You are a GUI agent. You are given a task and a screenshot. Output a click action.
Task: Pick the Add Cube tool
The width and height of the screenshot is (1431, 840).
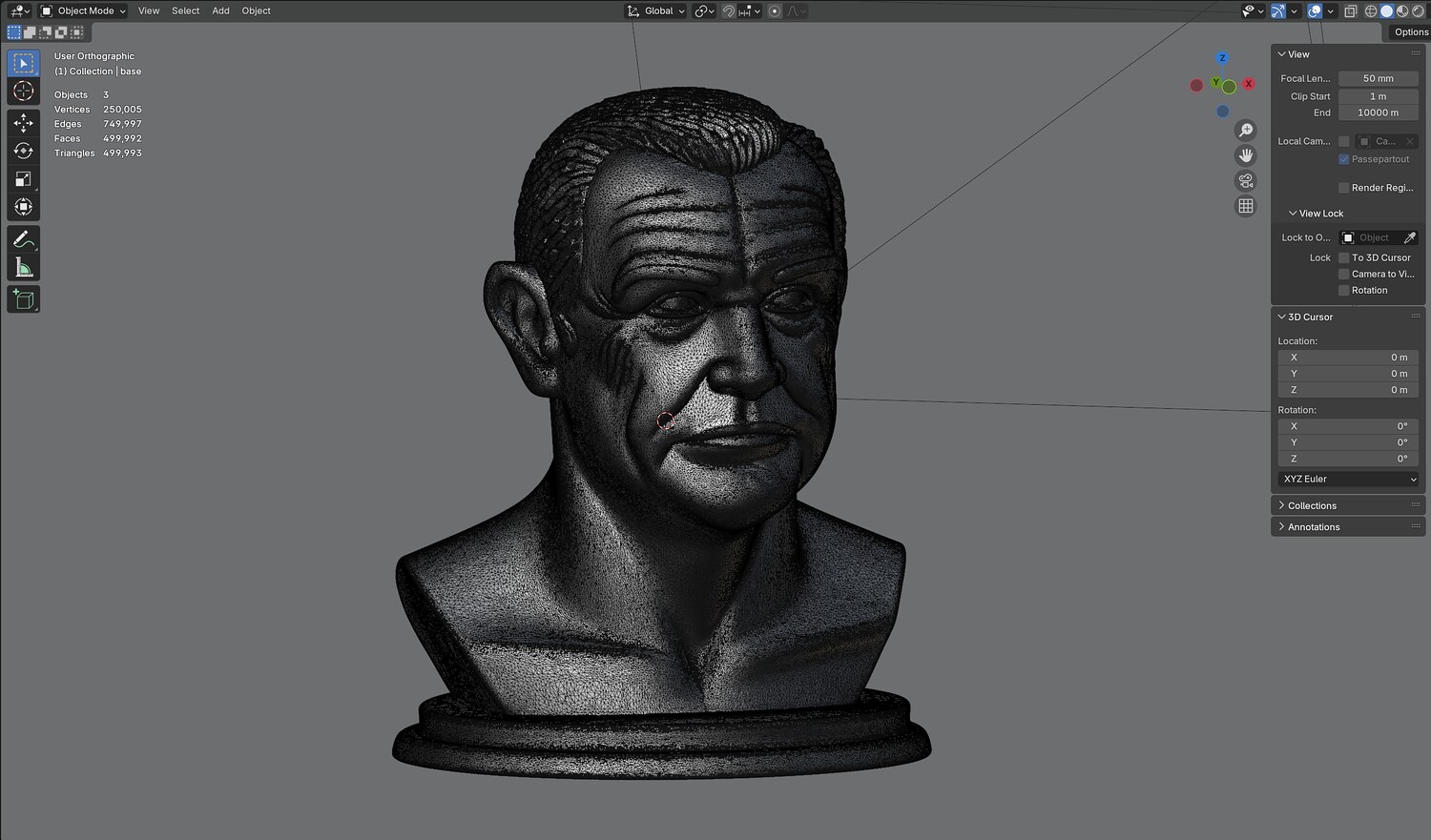click(24, 299)
